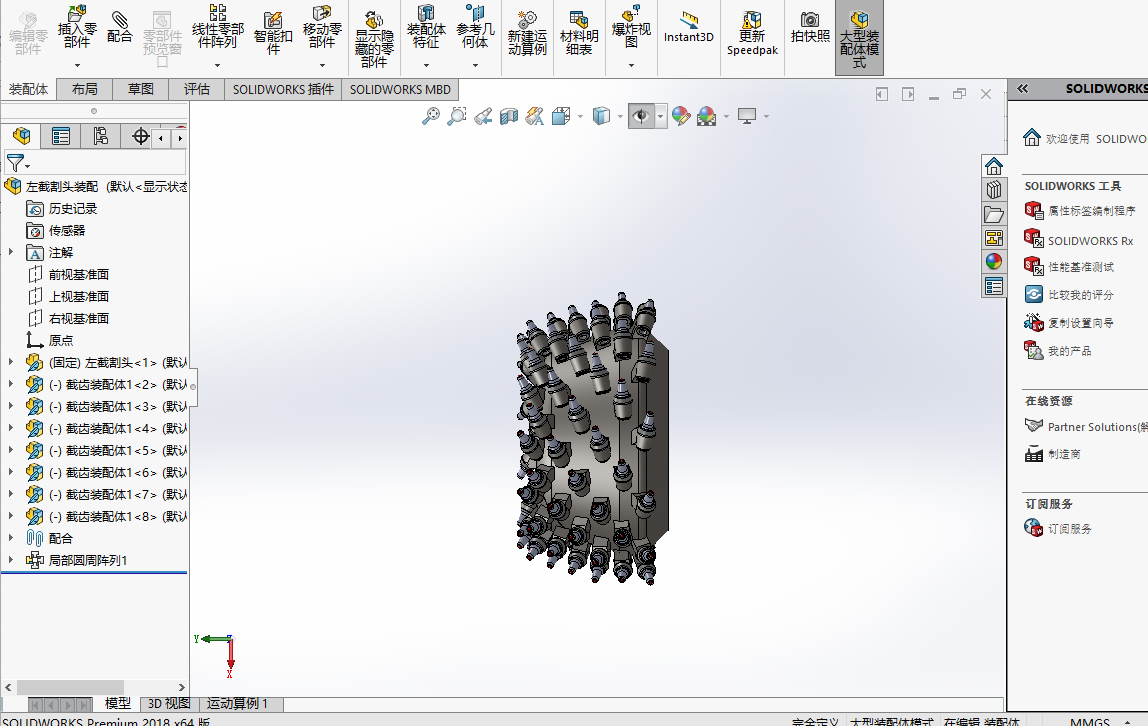Click Insert Components (插入零部件) icon

tap(77, 27)
